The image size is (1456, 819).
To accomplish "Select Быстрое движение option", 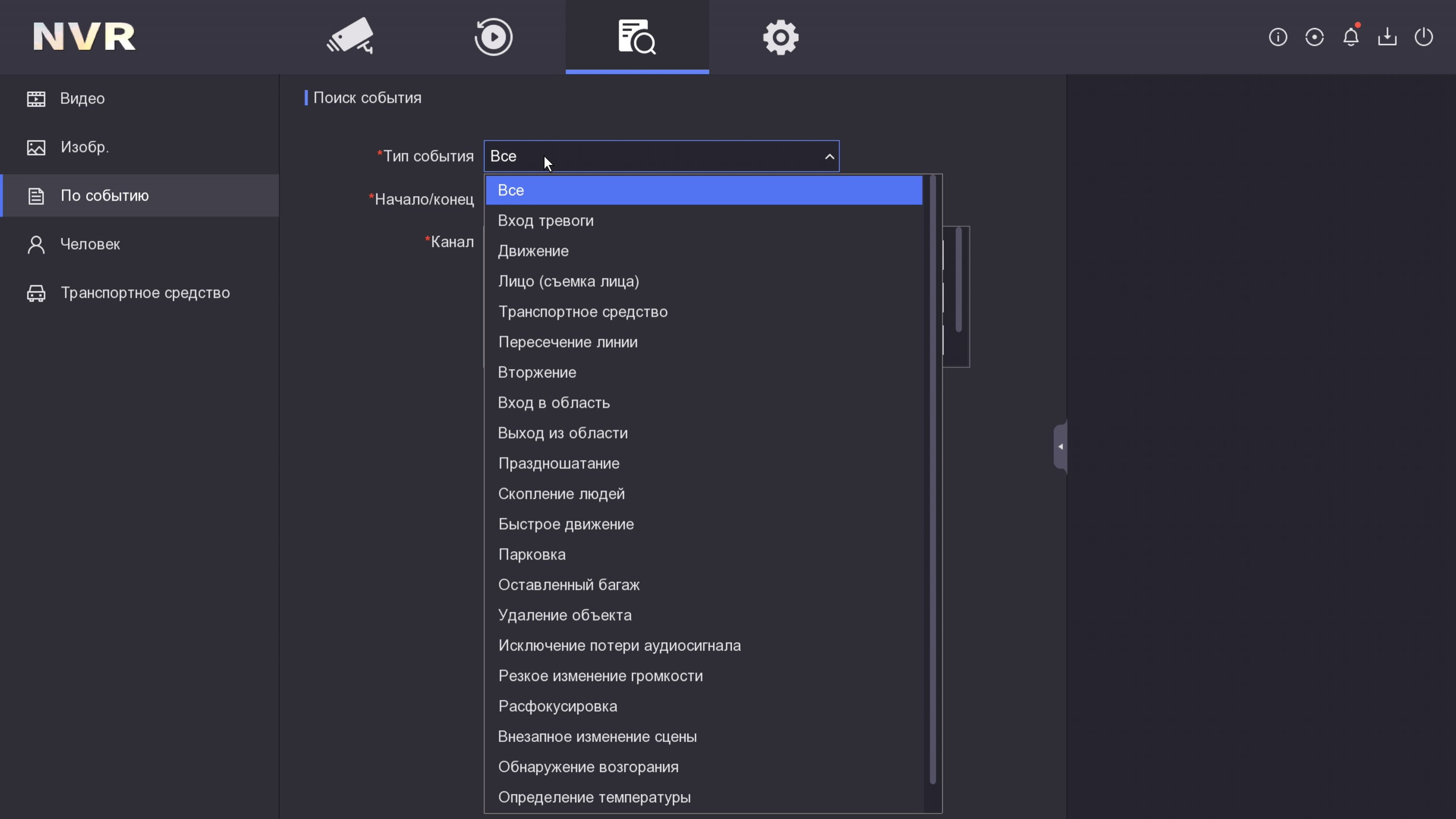I will [704, 524].
